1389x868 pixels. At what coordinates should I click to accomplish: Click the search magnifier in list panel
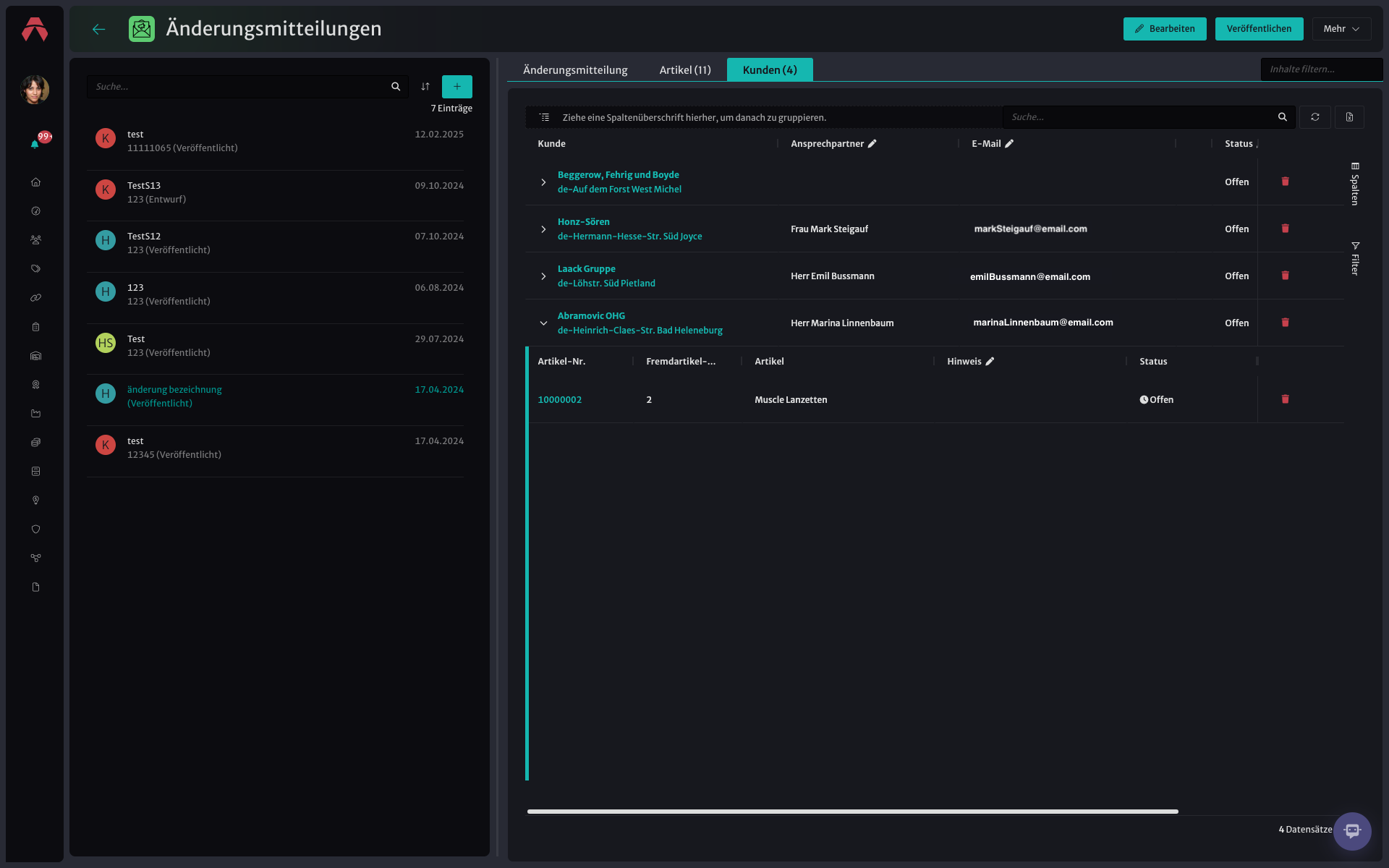pos(396,87)
